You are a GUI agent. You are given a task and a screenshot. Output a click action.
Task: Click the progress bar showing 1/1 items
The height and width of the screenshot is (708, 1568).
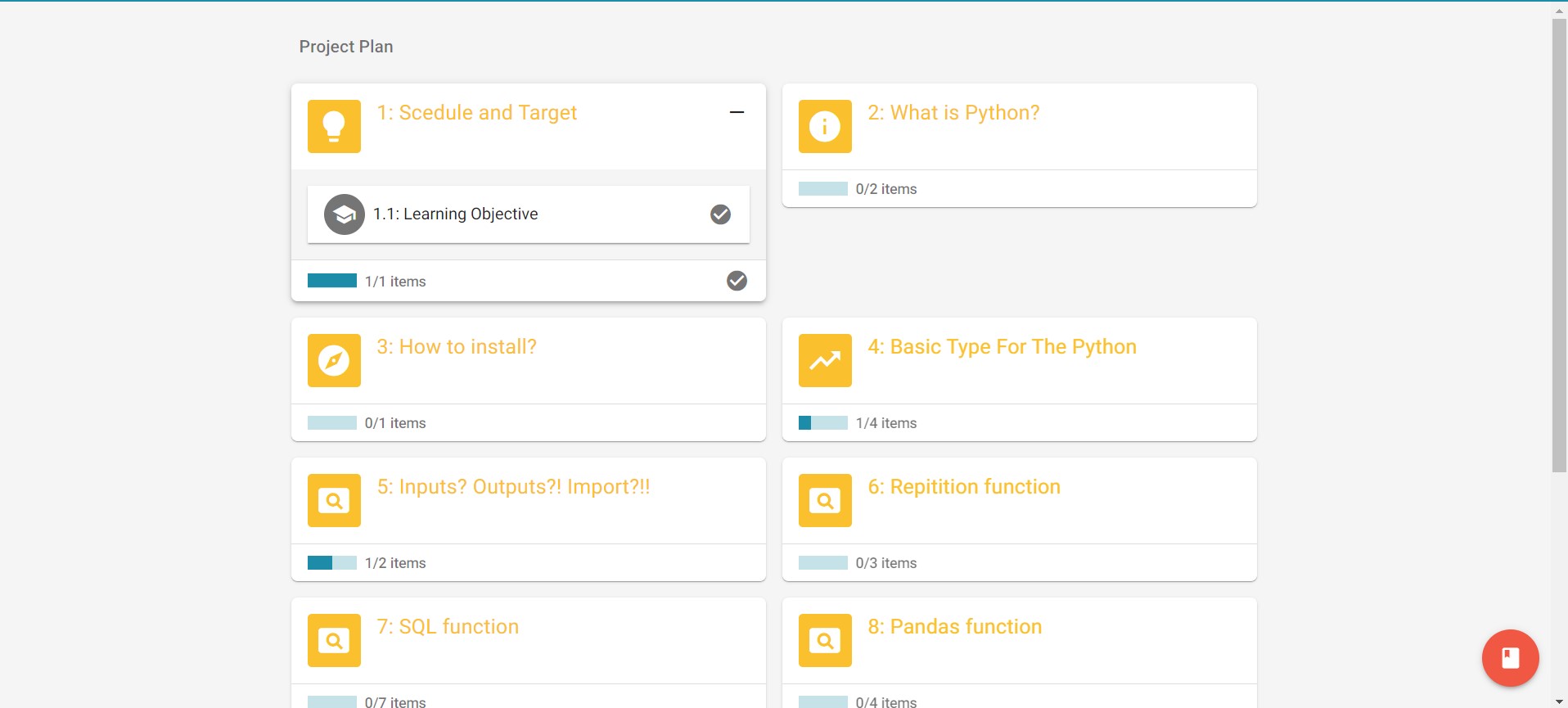pos(332,281)
